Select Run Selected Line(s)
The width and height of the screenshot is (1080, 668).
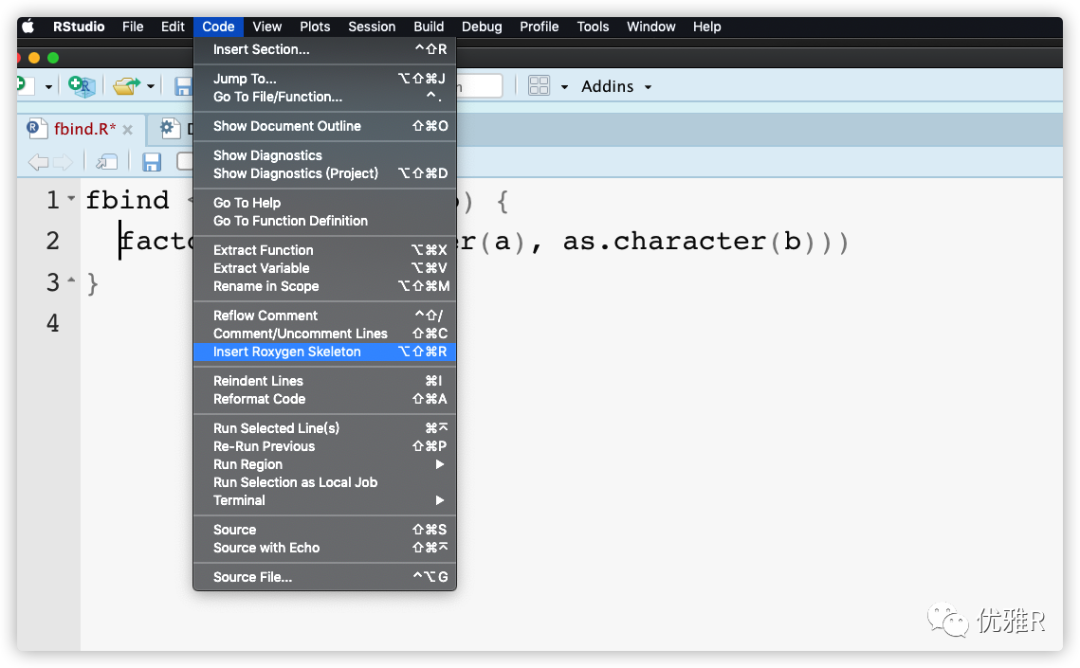tap(324, 428)
